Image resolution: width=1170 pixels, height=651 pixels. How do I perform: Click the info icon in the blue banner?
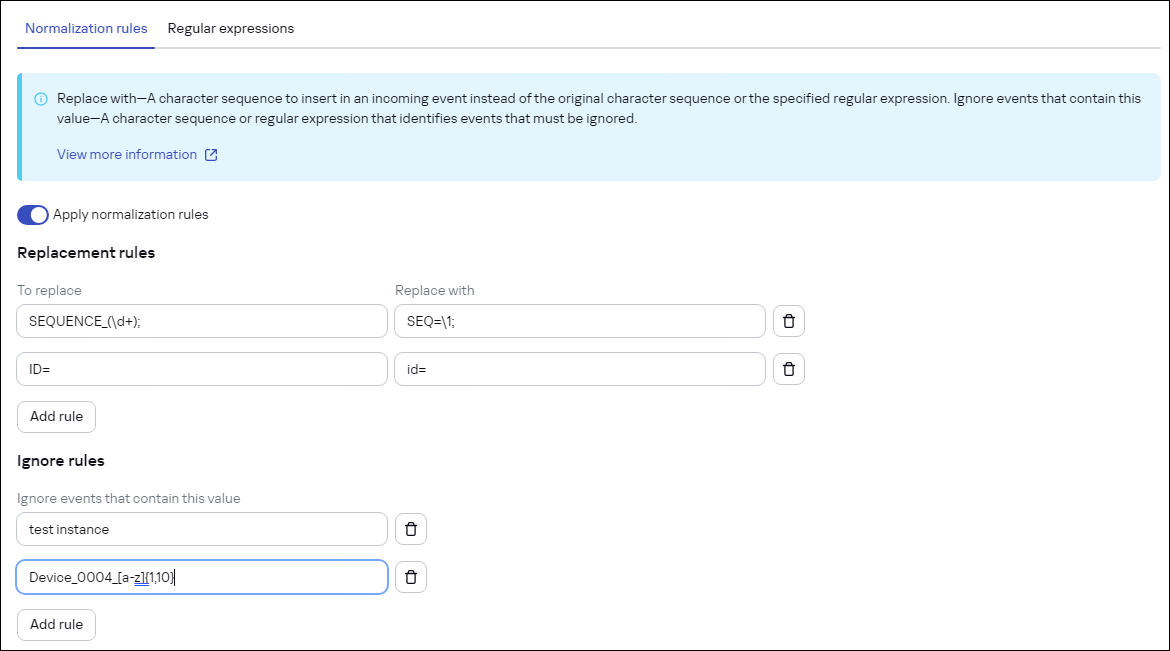[40, 98]
